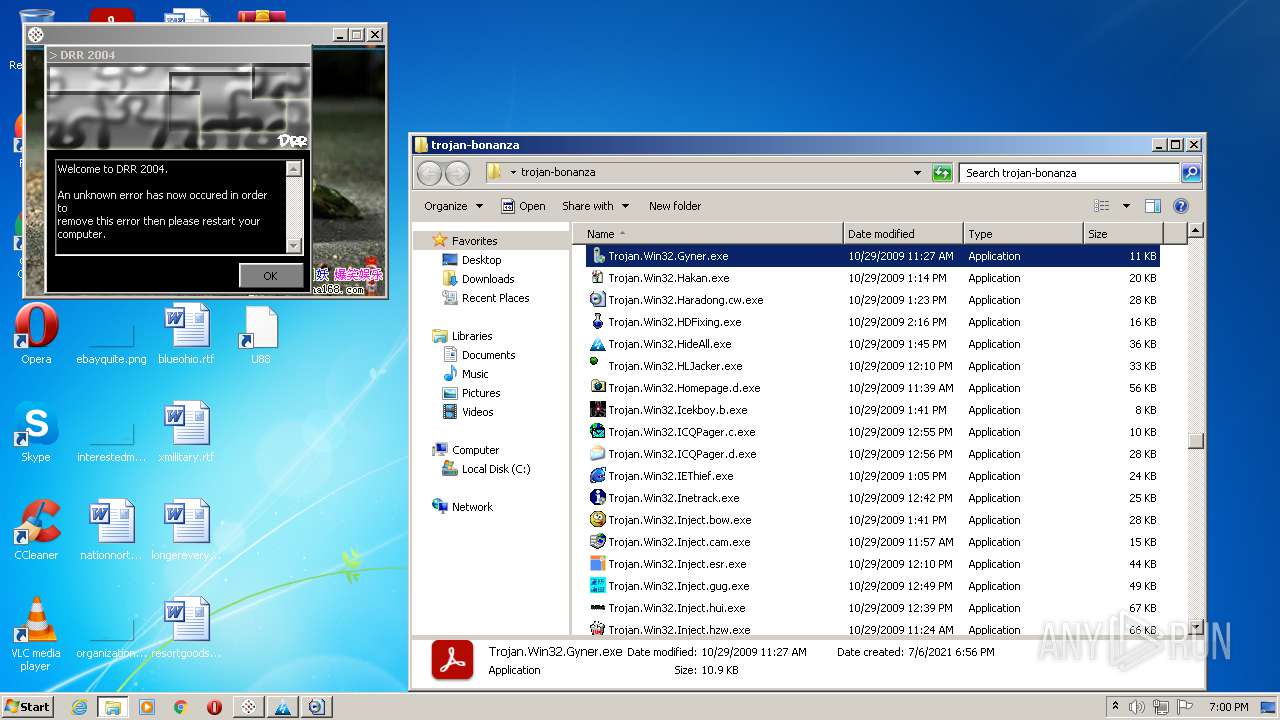Click file list scroll up arrow

tap(1195, 231)
